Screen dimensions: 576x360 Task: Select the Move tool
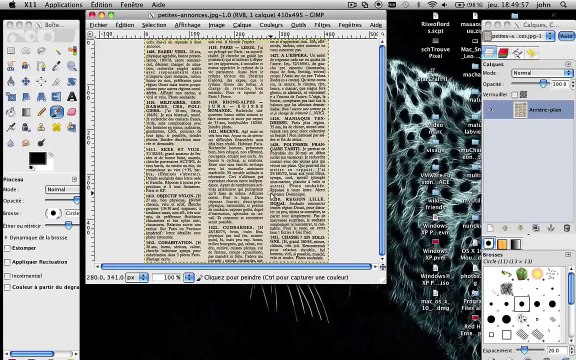point(26,81)
